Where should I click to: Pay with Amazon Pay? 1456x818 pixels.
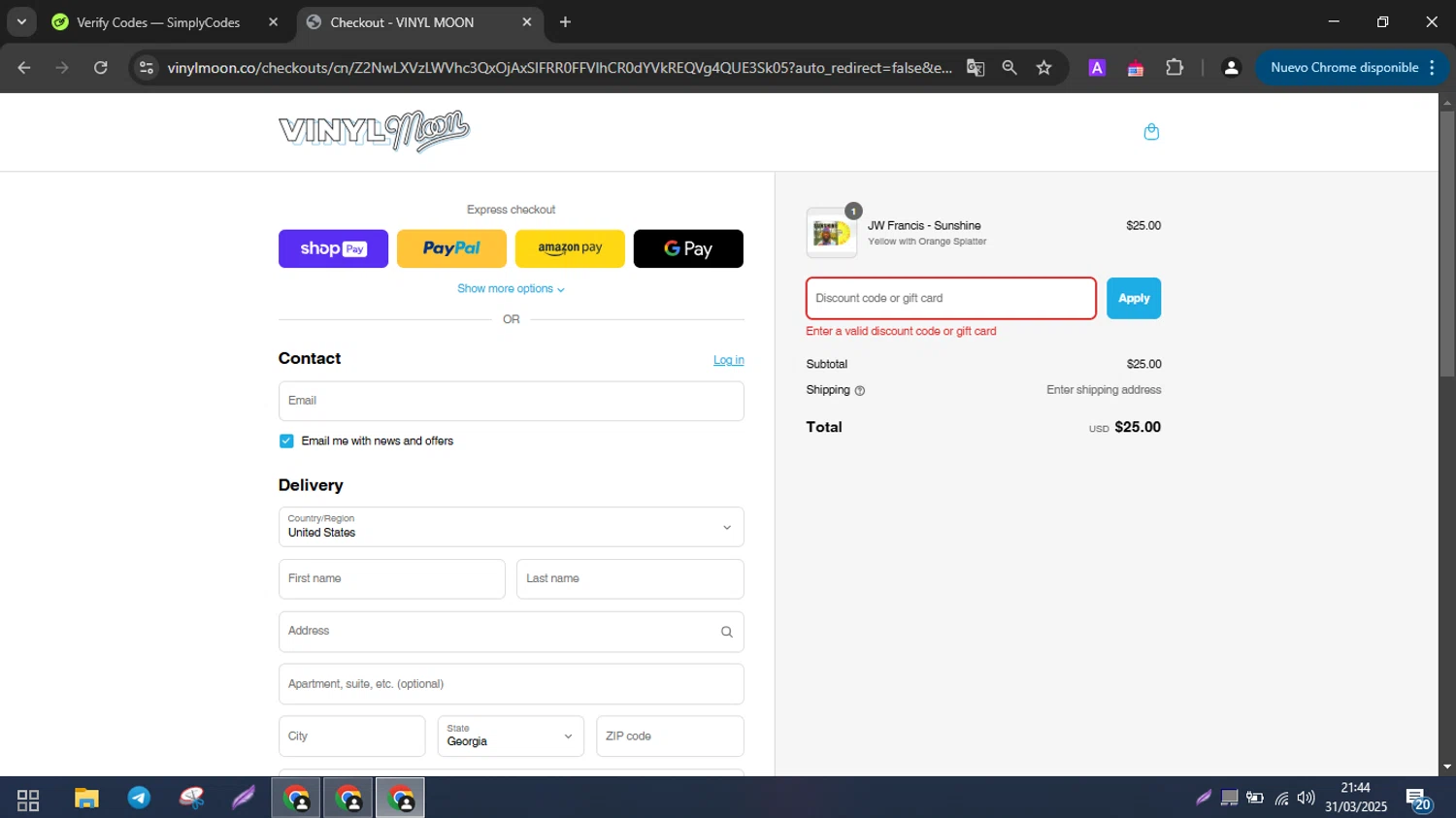pos(570,248)
